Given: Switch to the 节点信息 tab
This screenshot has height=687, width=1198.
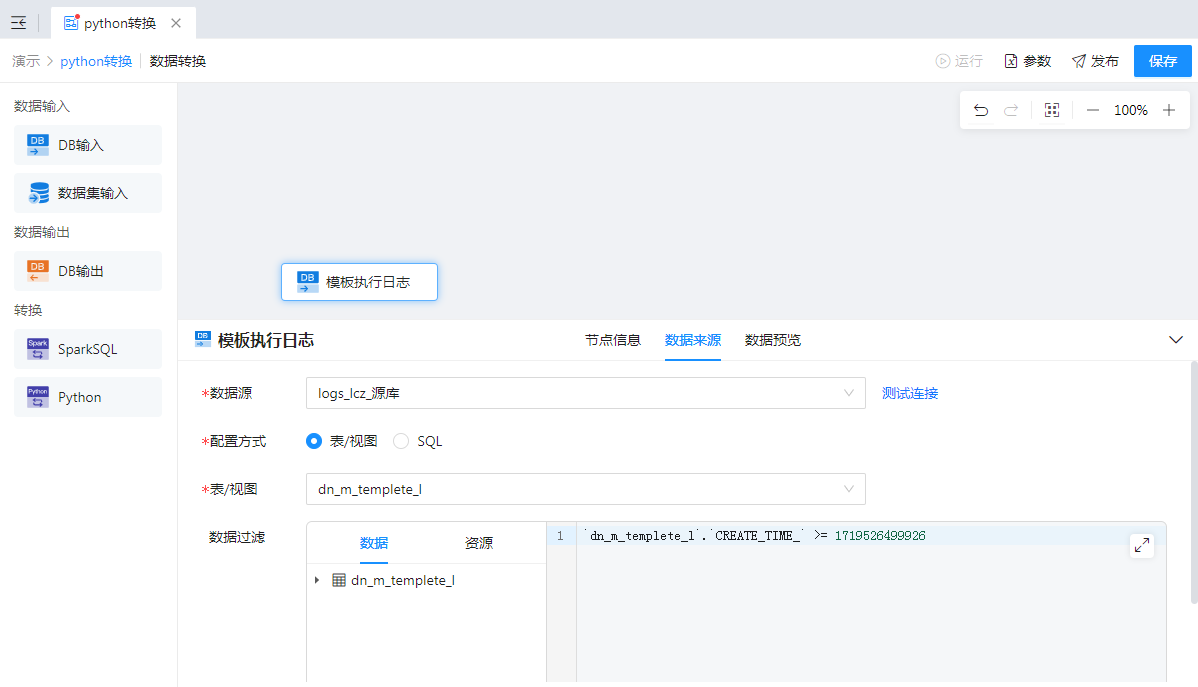Looking at the screenshot, I should point(613,340).
